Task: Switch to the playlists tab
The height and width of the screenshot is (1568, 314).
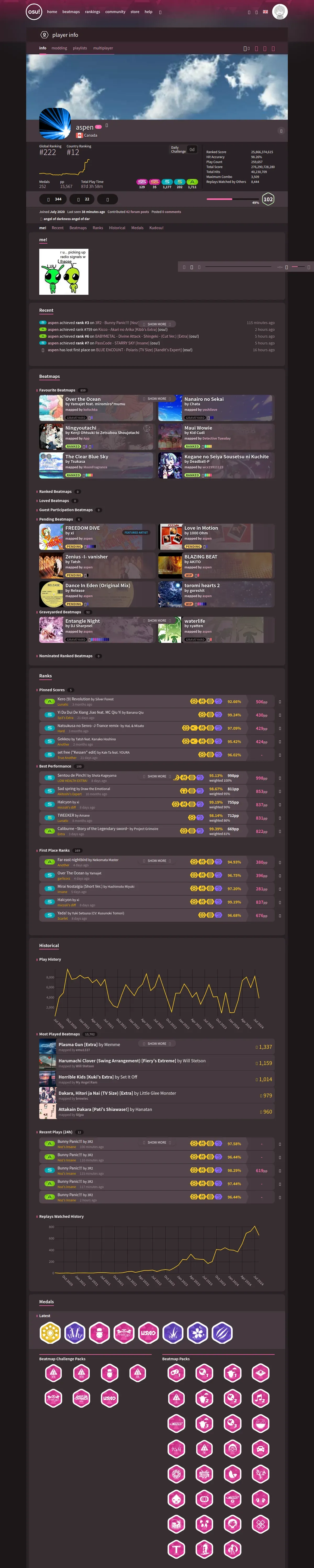Action: coord(80,48)
